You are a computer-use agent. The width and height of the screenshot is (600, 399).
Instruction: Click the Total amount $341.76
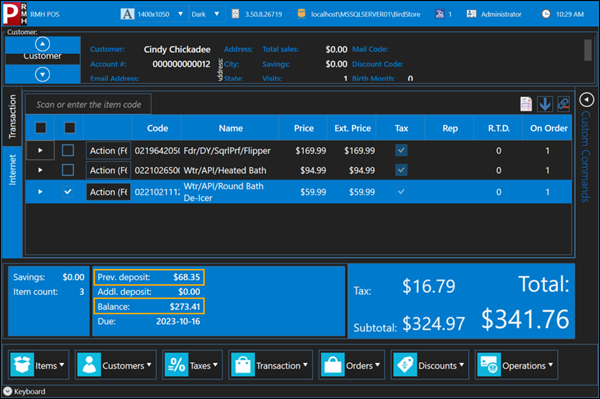point(525,319)
